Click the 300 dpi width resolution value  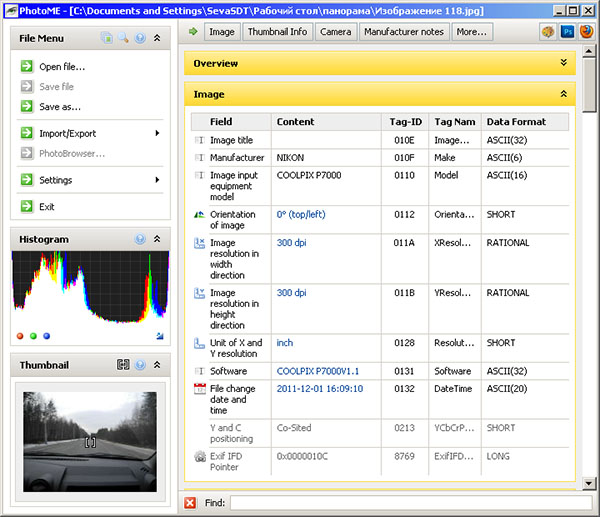pos(292,243)
